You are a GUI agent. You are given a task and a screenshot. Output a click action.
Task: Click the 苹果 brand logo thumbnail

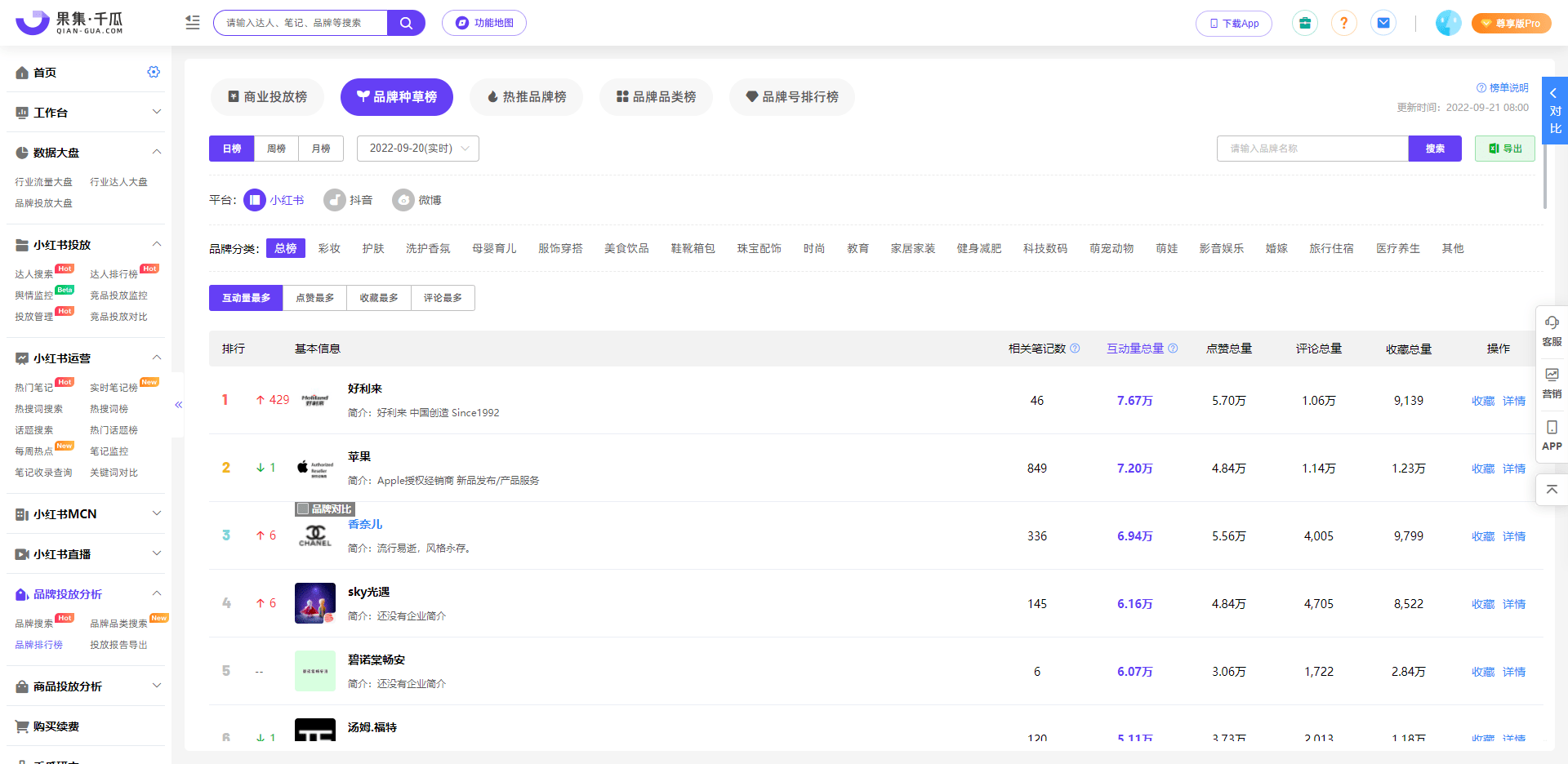(x=315, y=468)
